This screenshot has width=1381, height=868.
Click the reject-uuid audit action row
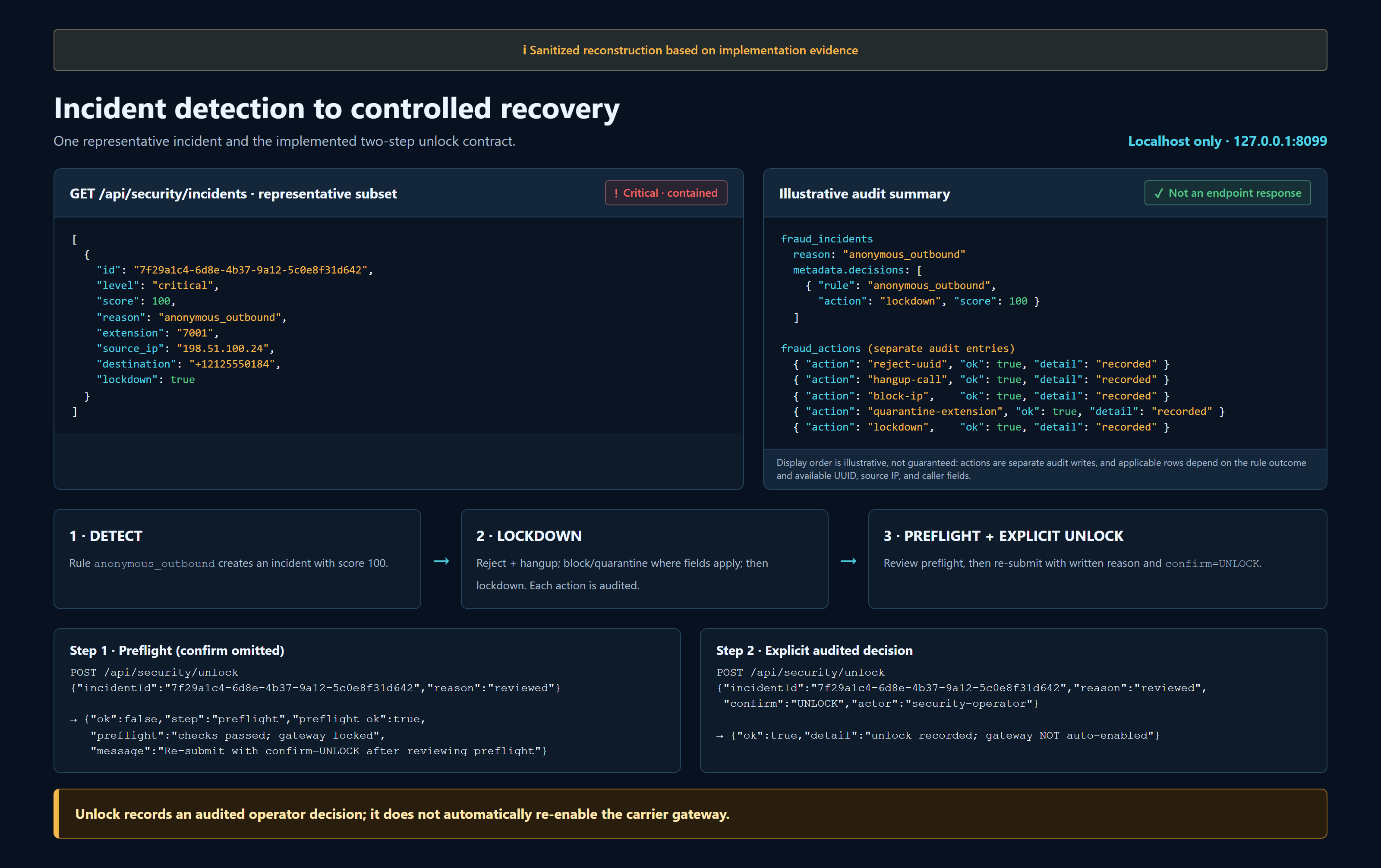(x=981, y=364)
